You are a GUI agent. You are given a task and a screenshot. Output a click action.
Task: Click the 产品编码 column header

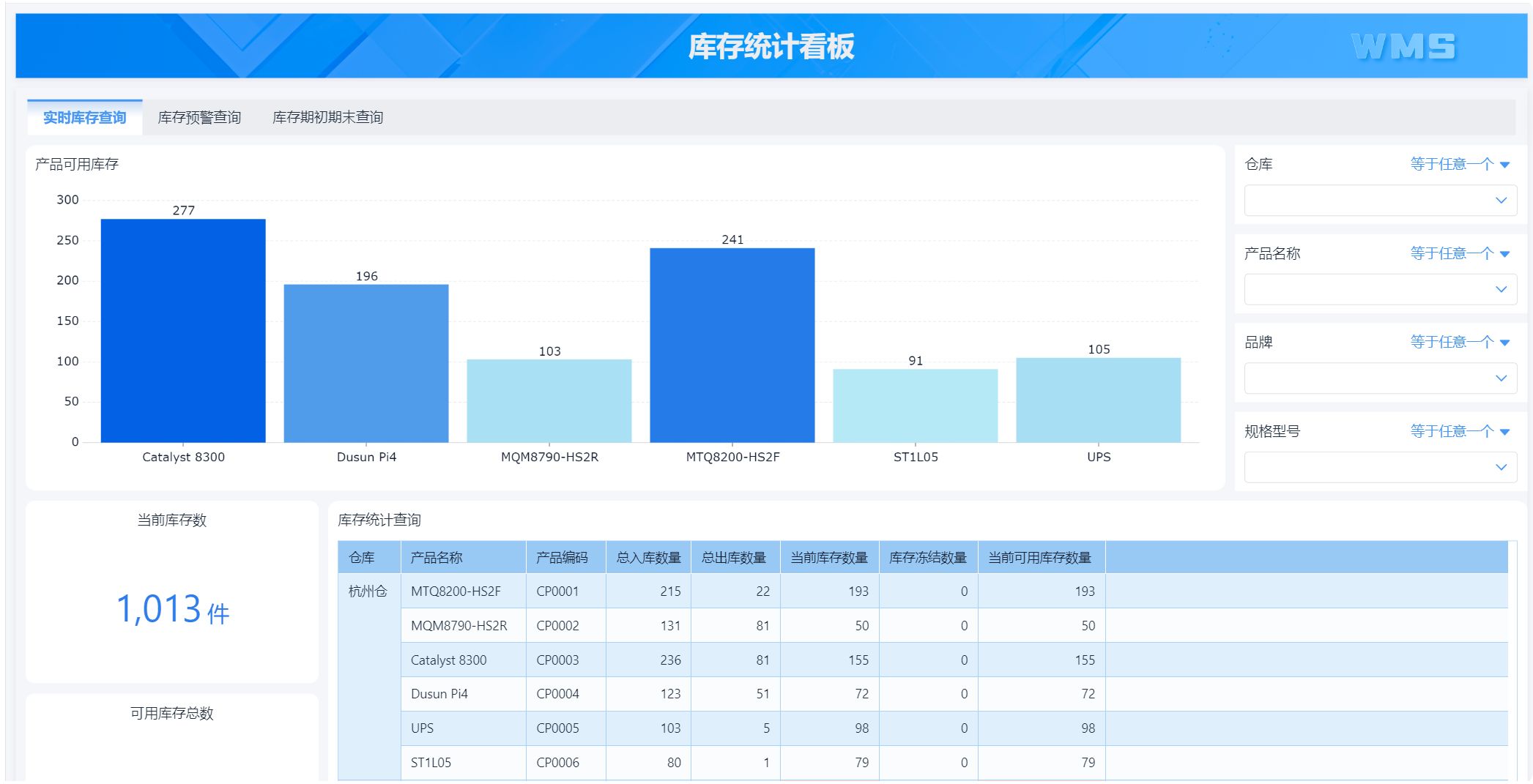[x=565, y=557]
